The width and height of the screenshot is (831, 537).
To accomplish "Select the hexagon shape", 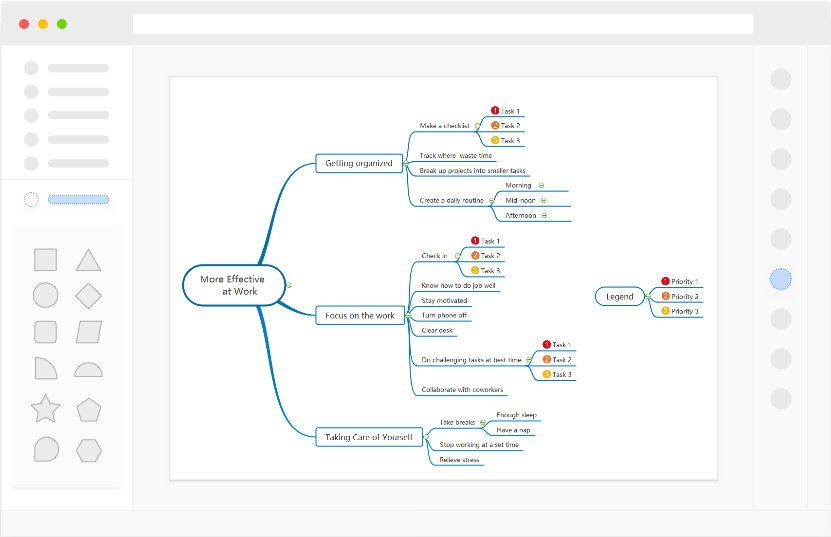I will coord(88,450).
